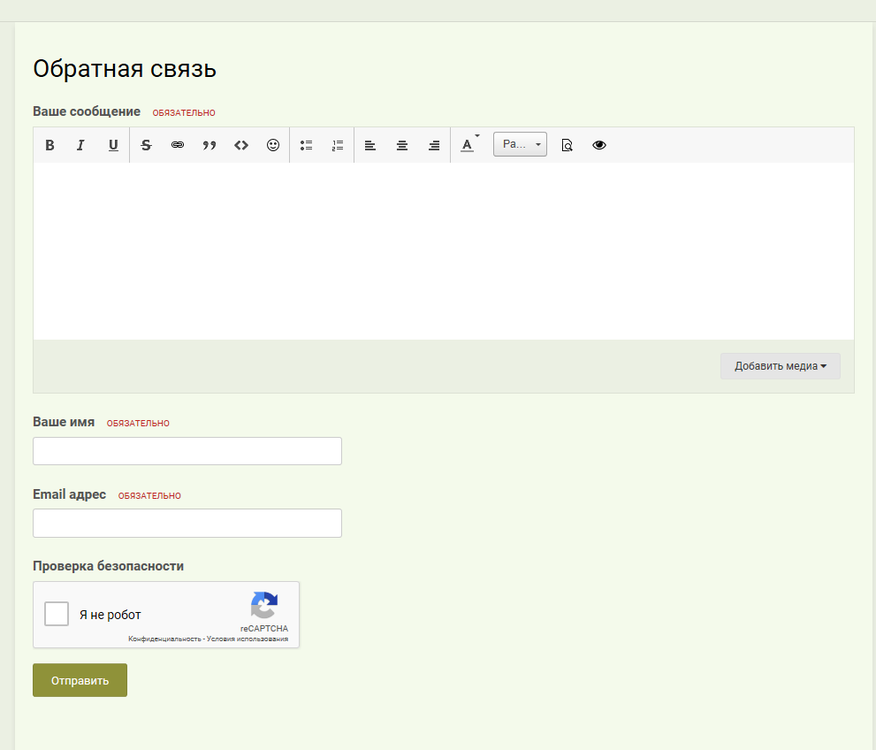The height and width of the screenshot is (750, 876).
Task: Open the reCAPTCHA "Конфиденциальность" link
Action: 164,639
